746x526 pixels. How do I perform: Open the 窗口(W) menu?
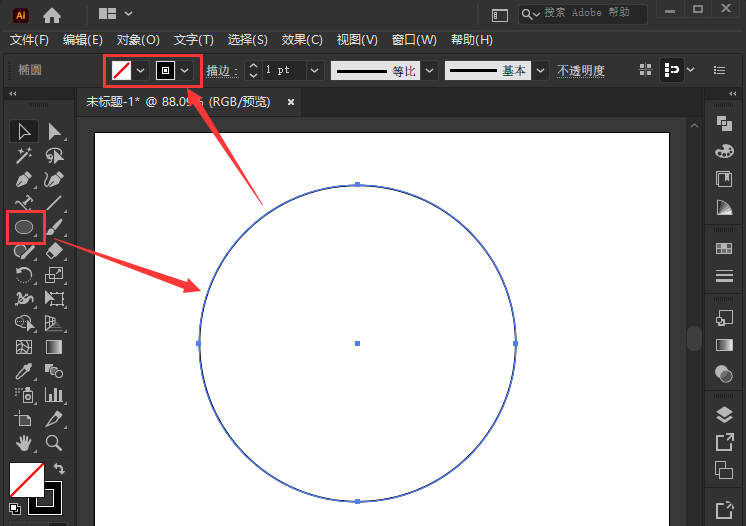(x=414, y=40)
